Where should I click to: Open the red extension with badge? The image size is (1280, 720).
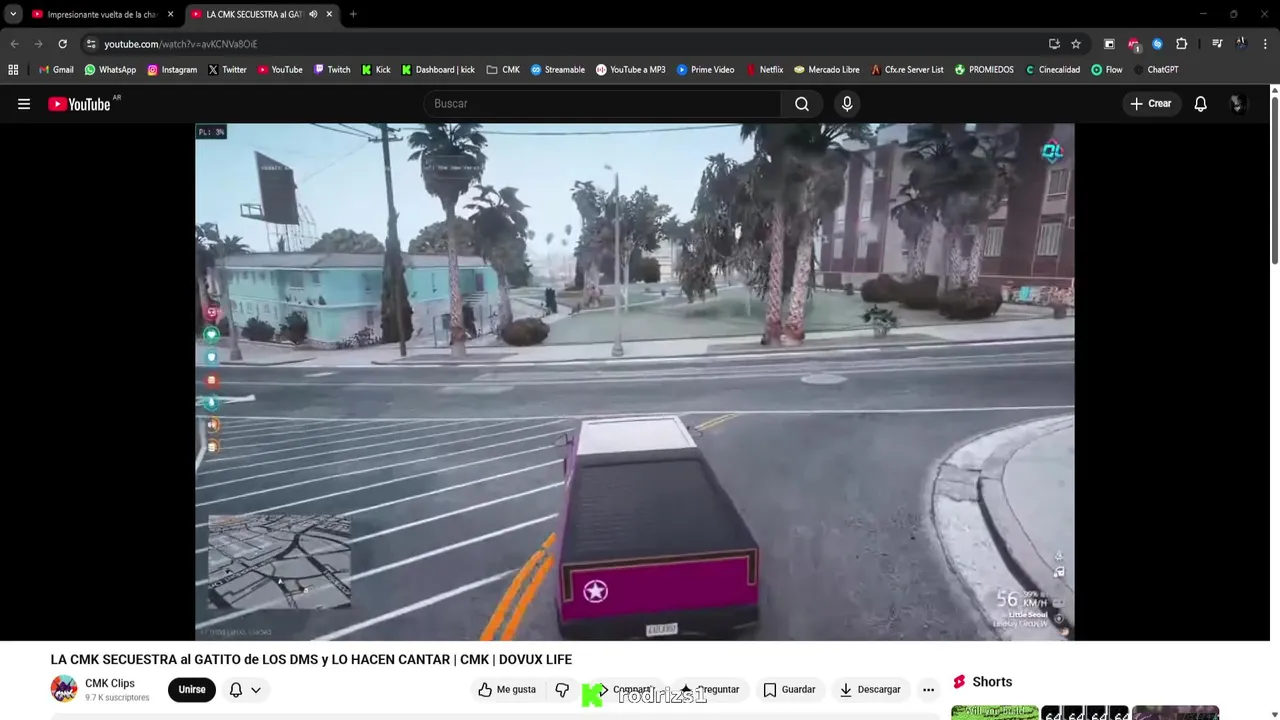click(1133, 44)
